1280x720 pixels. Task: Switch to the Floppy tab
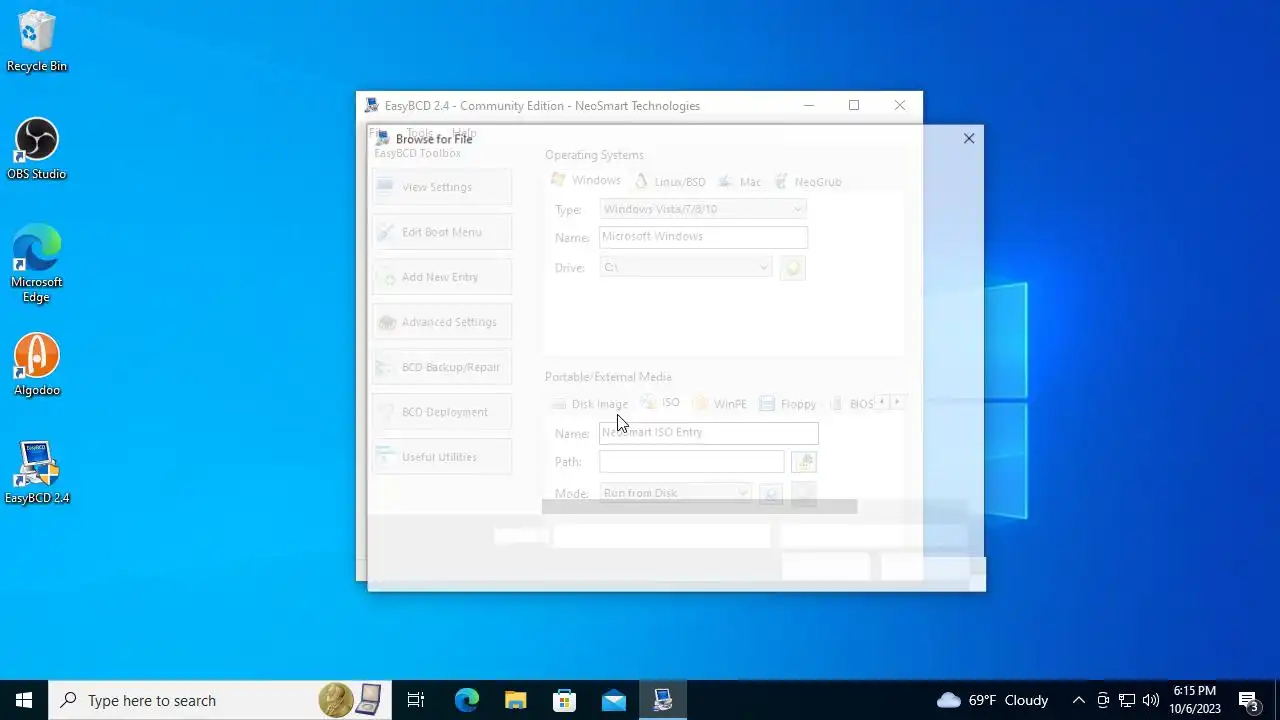coord(788,404)
